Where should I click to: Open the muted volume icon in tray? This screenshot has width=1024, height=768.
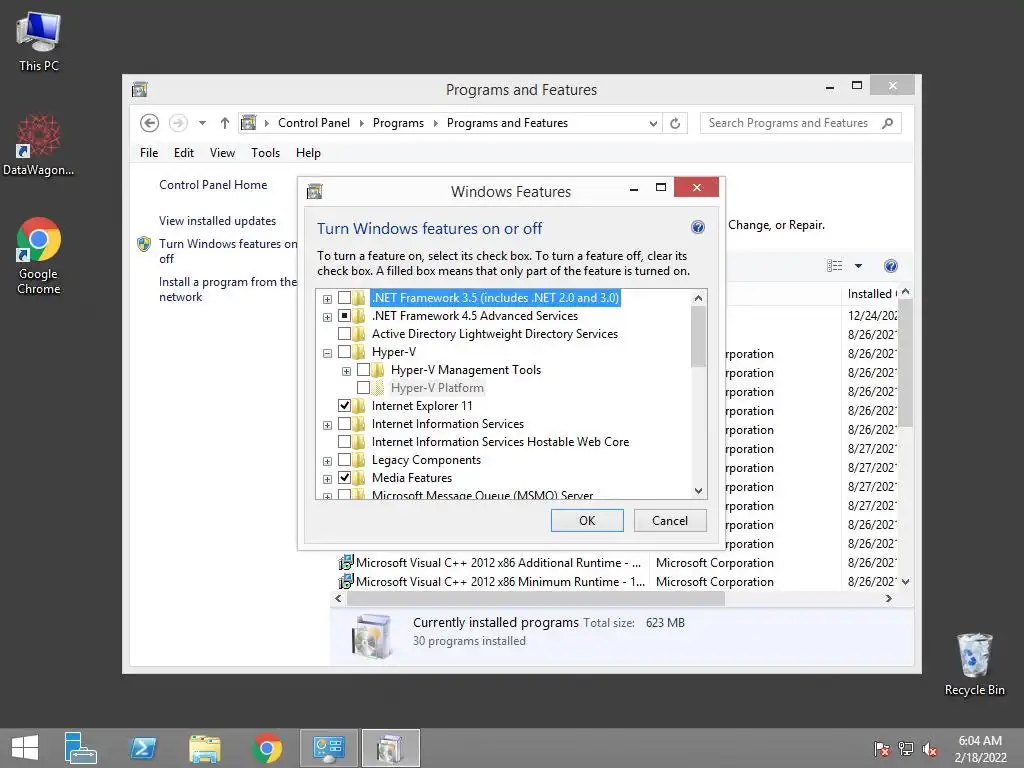(930, 748)
